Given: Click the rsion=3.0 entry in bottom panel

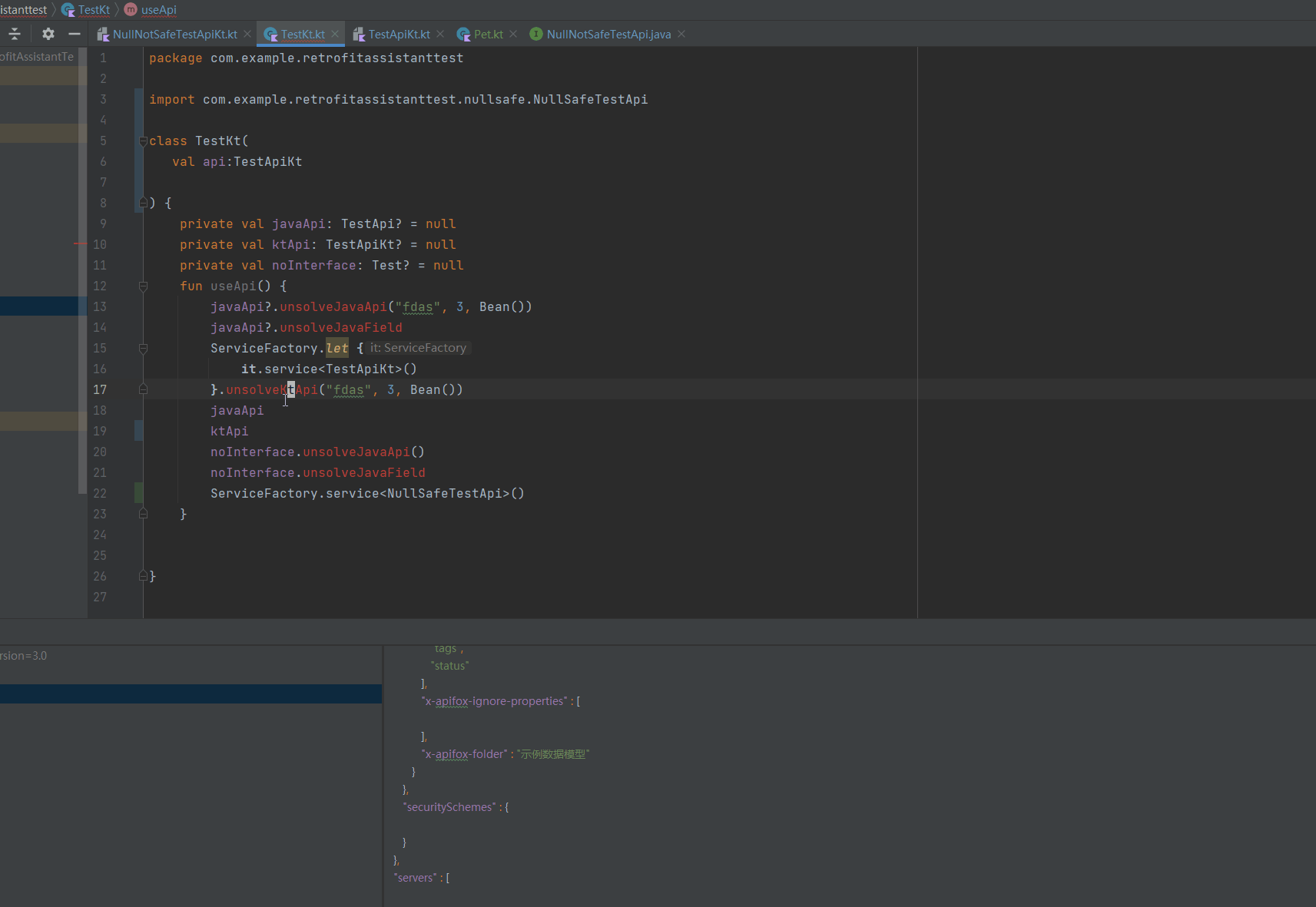Looking at the screenshot, I should click(x=24, y=656).
